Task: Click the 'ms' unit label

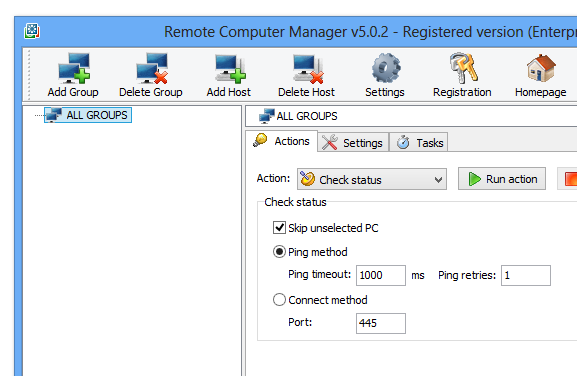Action: 418,276
